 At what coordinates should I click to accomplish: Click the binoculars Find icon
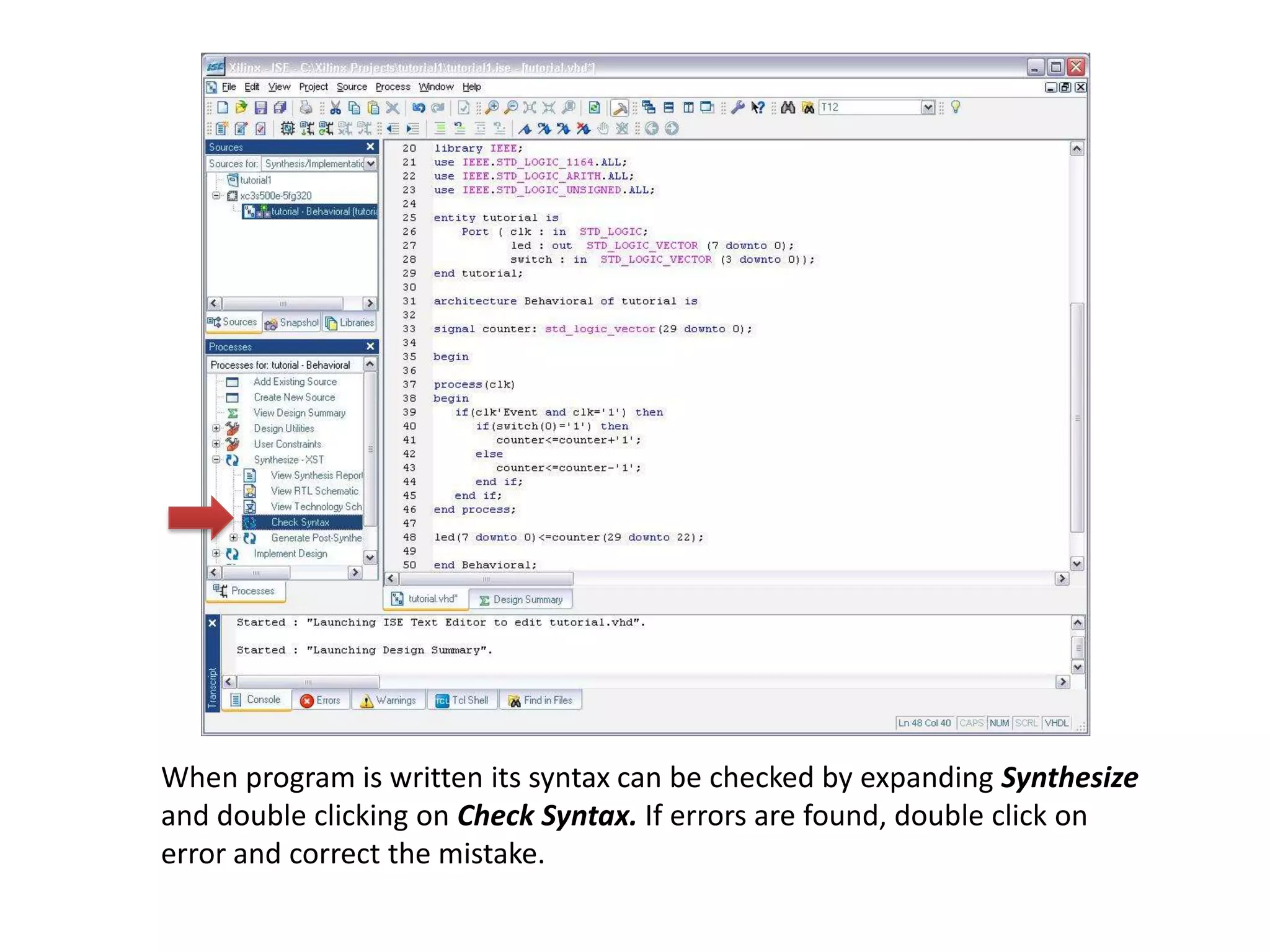click(788, 108)
